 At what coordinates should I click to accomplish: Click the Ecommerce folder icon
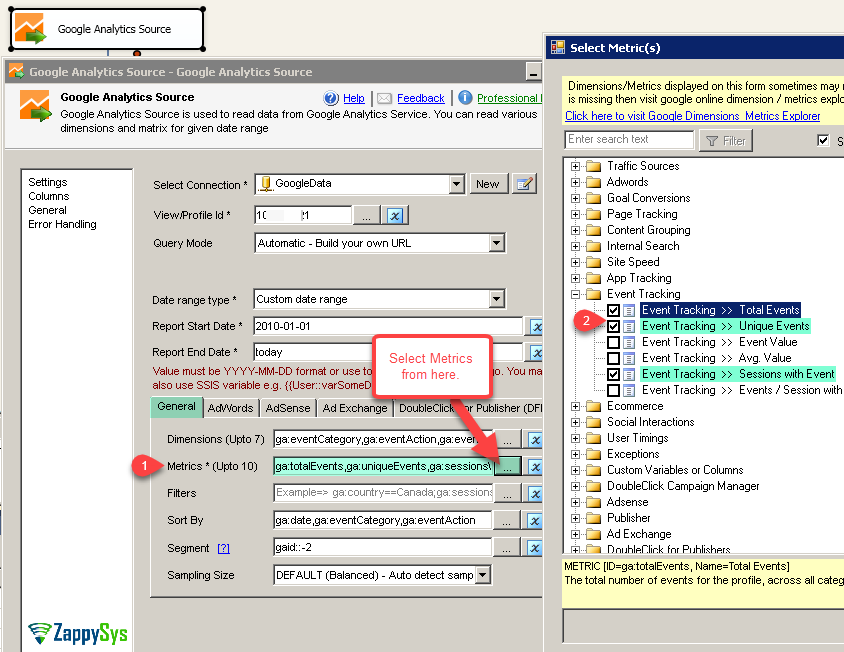593,406
